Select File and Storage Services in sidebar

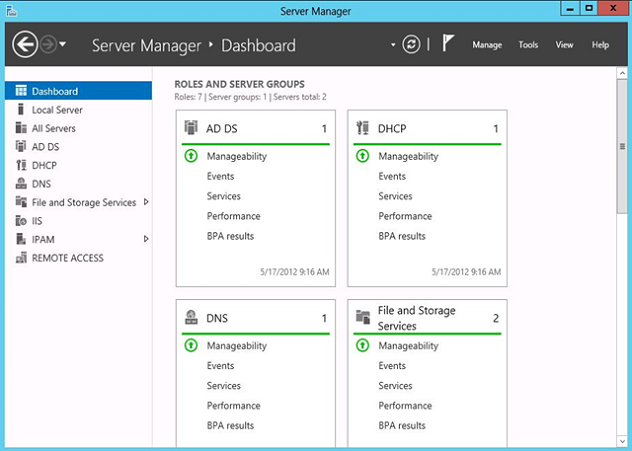tap(79, 202)
